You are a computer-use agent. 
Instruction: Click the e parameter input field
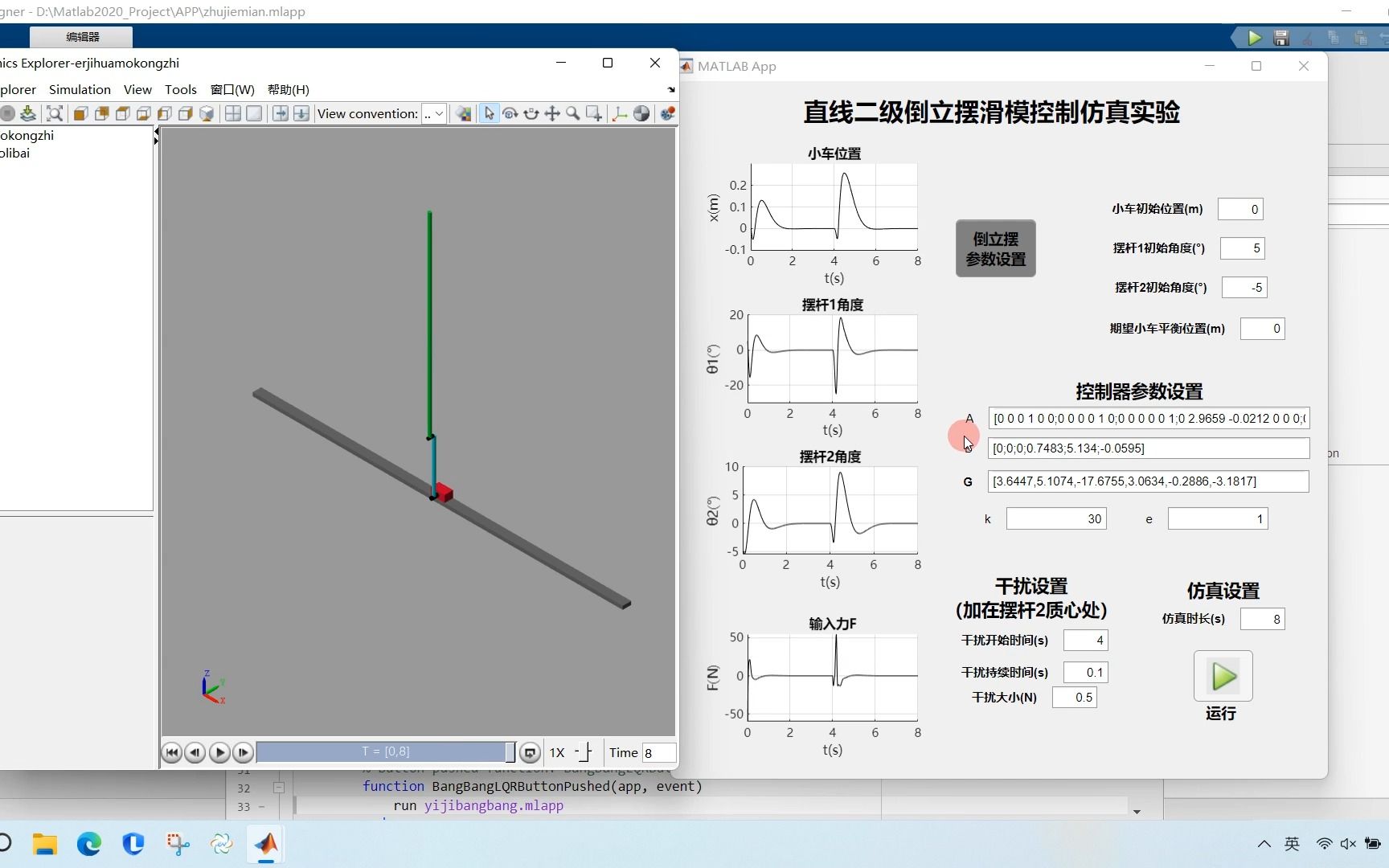(1218, 519)
